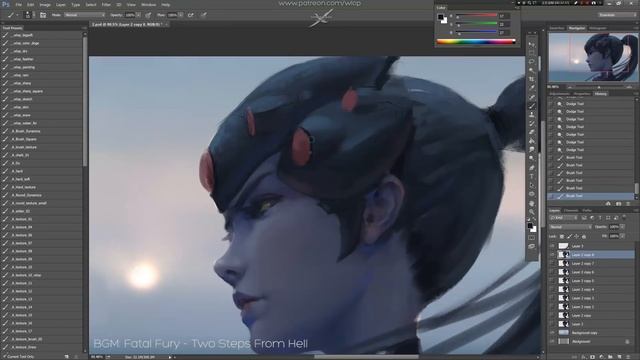Toggle pressure for size icon
The image size is (640, 360).
[203, 15]
